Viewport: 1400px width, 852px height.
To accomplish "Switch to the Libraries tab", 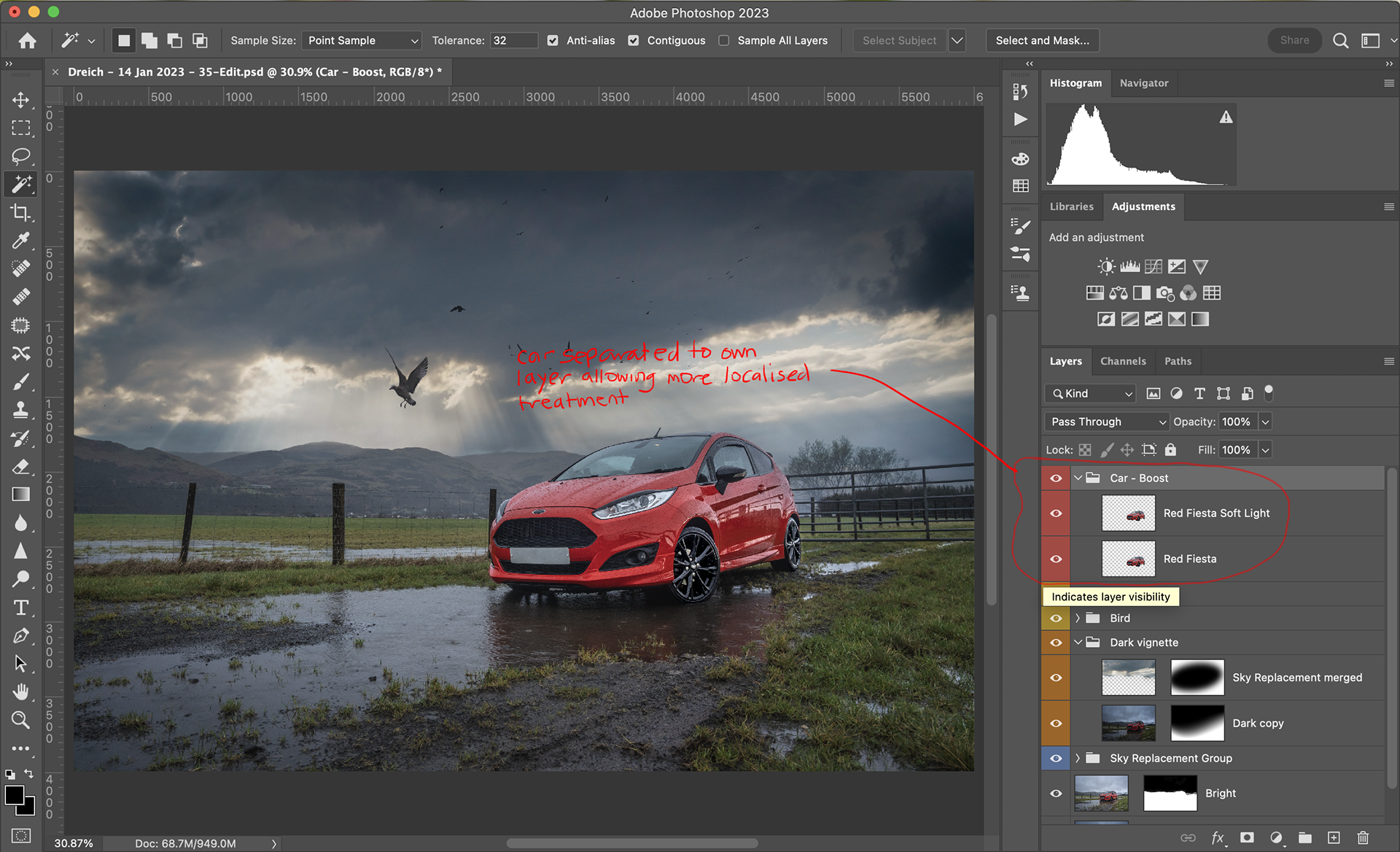I will click(x=1071, y=206).
